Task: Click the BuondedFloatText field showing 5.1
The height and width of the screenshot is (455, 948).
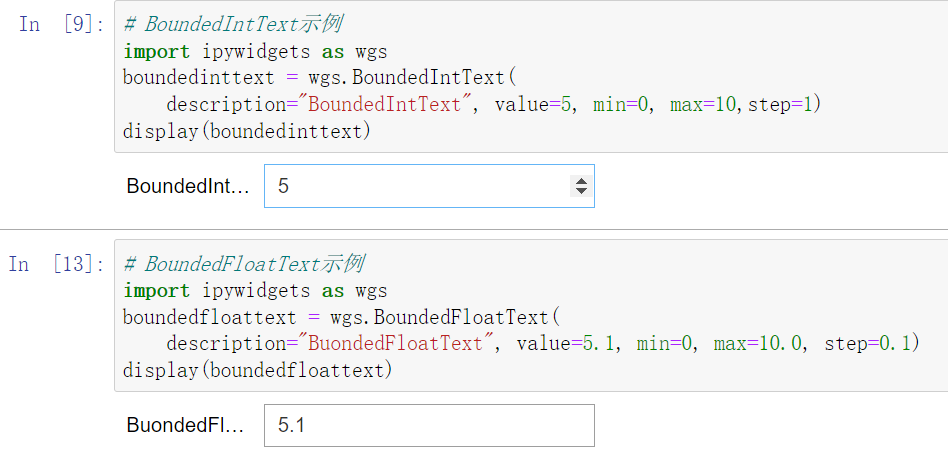Action: point(428,425)
